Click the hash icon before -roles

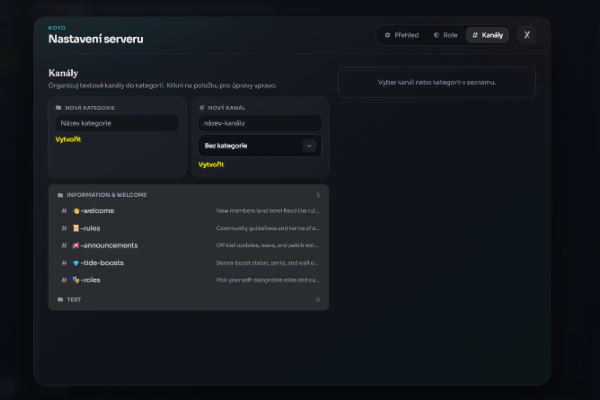[x=64, y=280]
